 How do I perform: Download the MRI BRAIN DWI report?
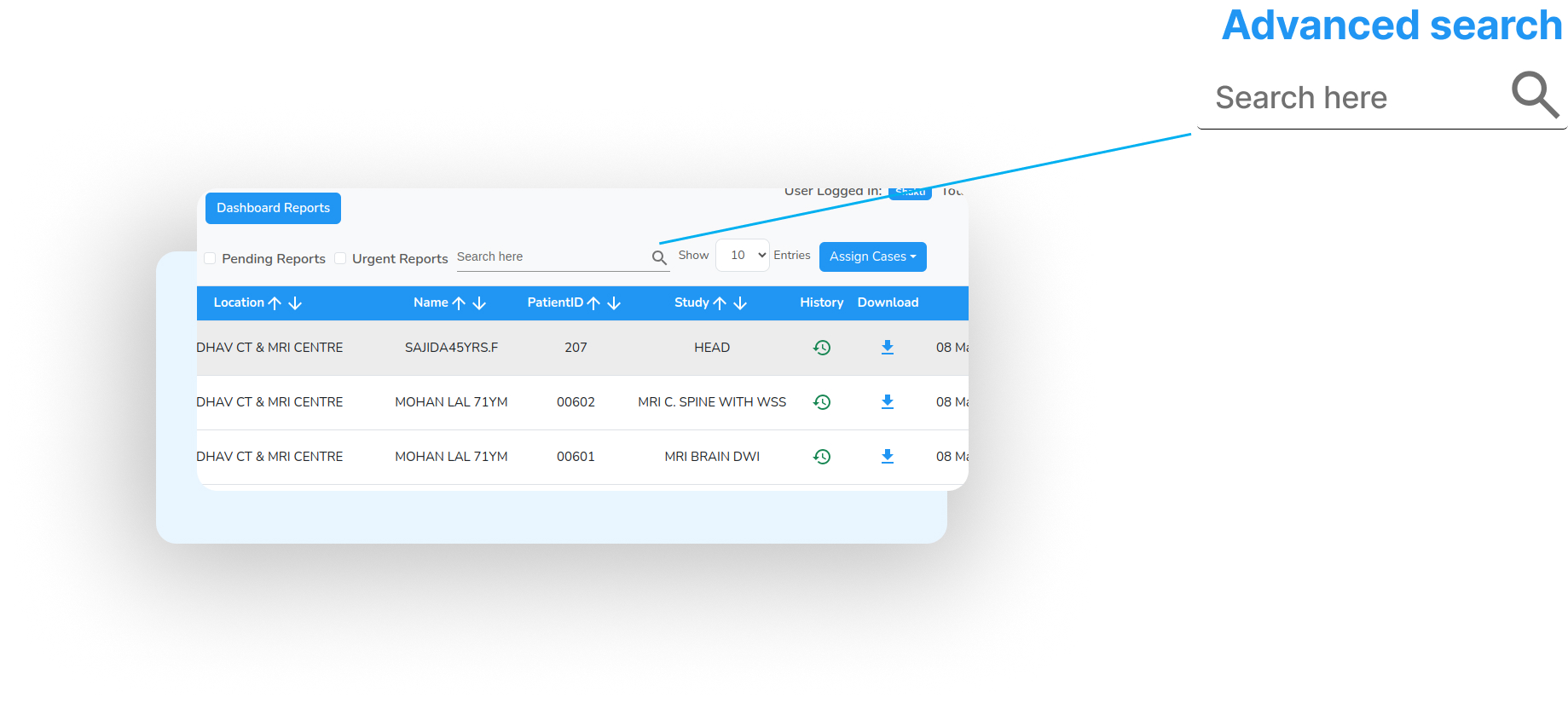click(x=887, y=457)
